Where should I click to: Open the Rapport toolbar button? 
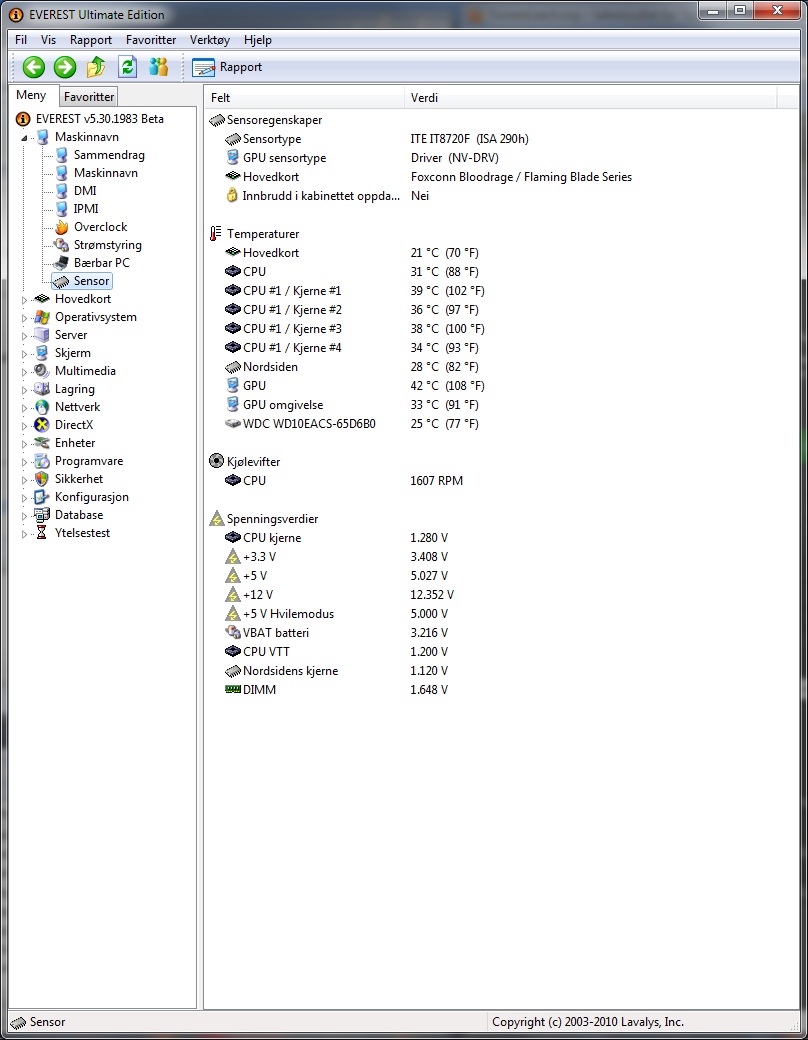[227, 67]
